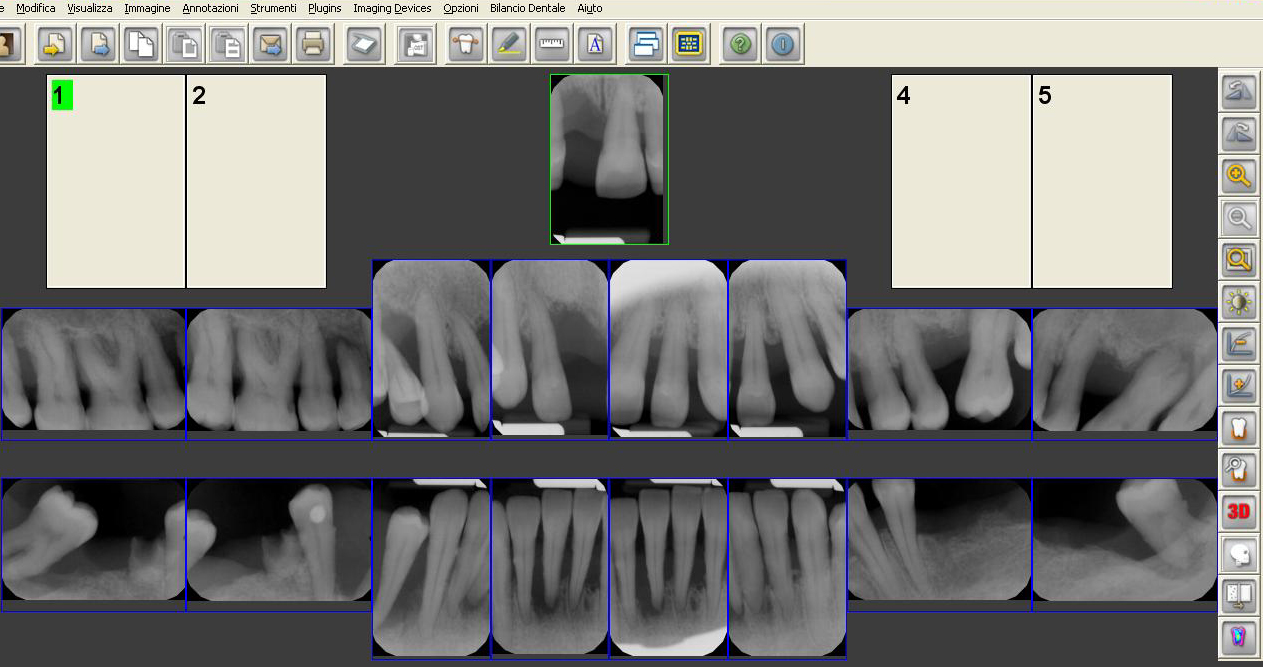Screen dimensions: 1263x667
Task: Open help via the green question mark
Action: coord(740,44)
